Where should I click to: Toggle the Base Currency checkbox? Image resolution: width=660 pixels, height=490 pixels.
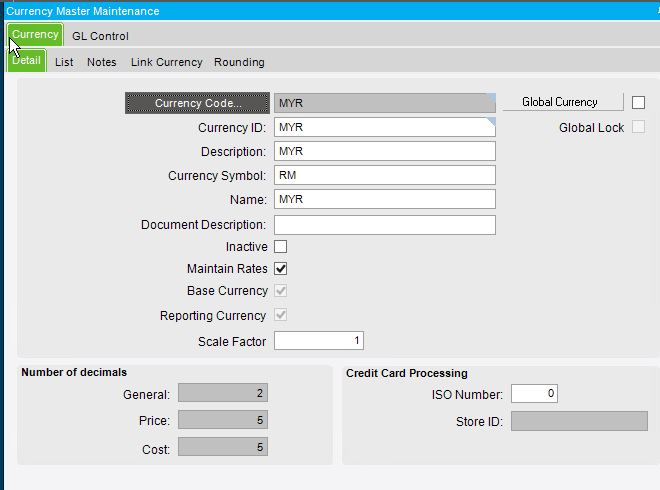pyautogui.click(x=281, y=291)
